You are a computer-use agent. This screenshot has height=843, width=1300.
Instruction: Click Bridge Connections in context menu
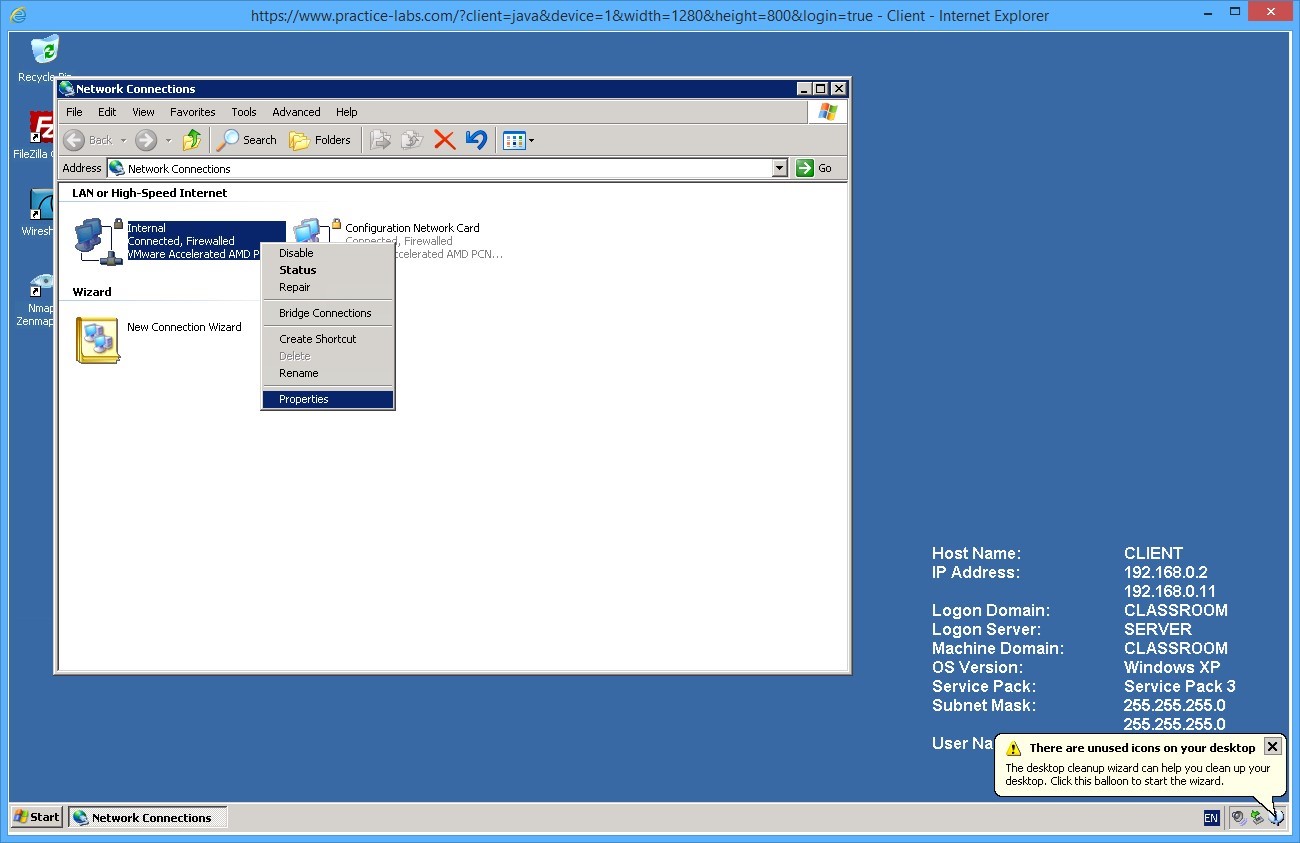325,313
